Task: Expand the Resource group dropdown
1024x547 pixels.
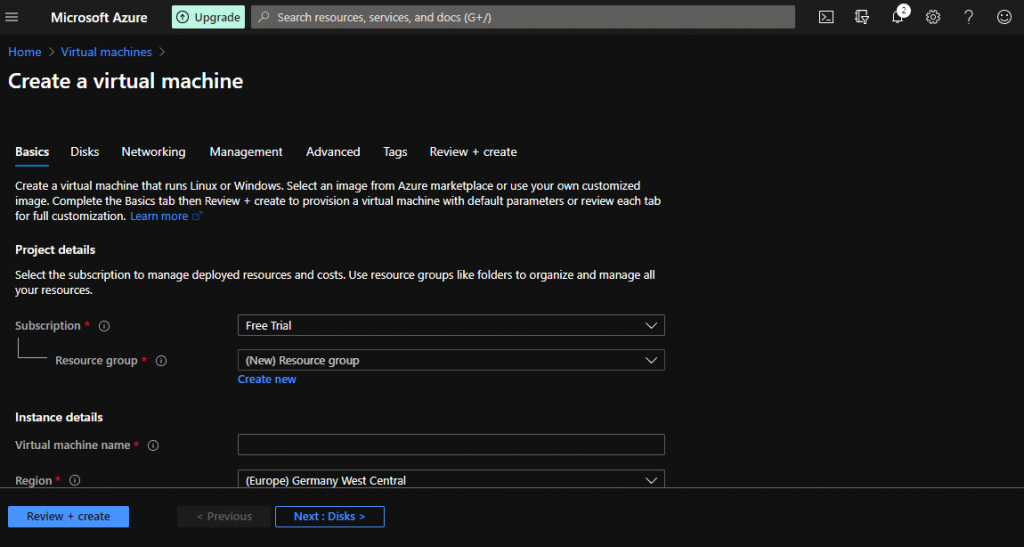Action: 451,360
